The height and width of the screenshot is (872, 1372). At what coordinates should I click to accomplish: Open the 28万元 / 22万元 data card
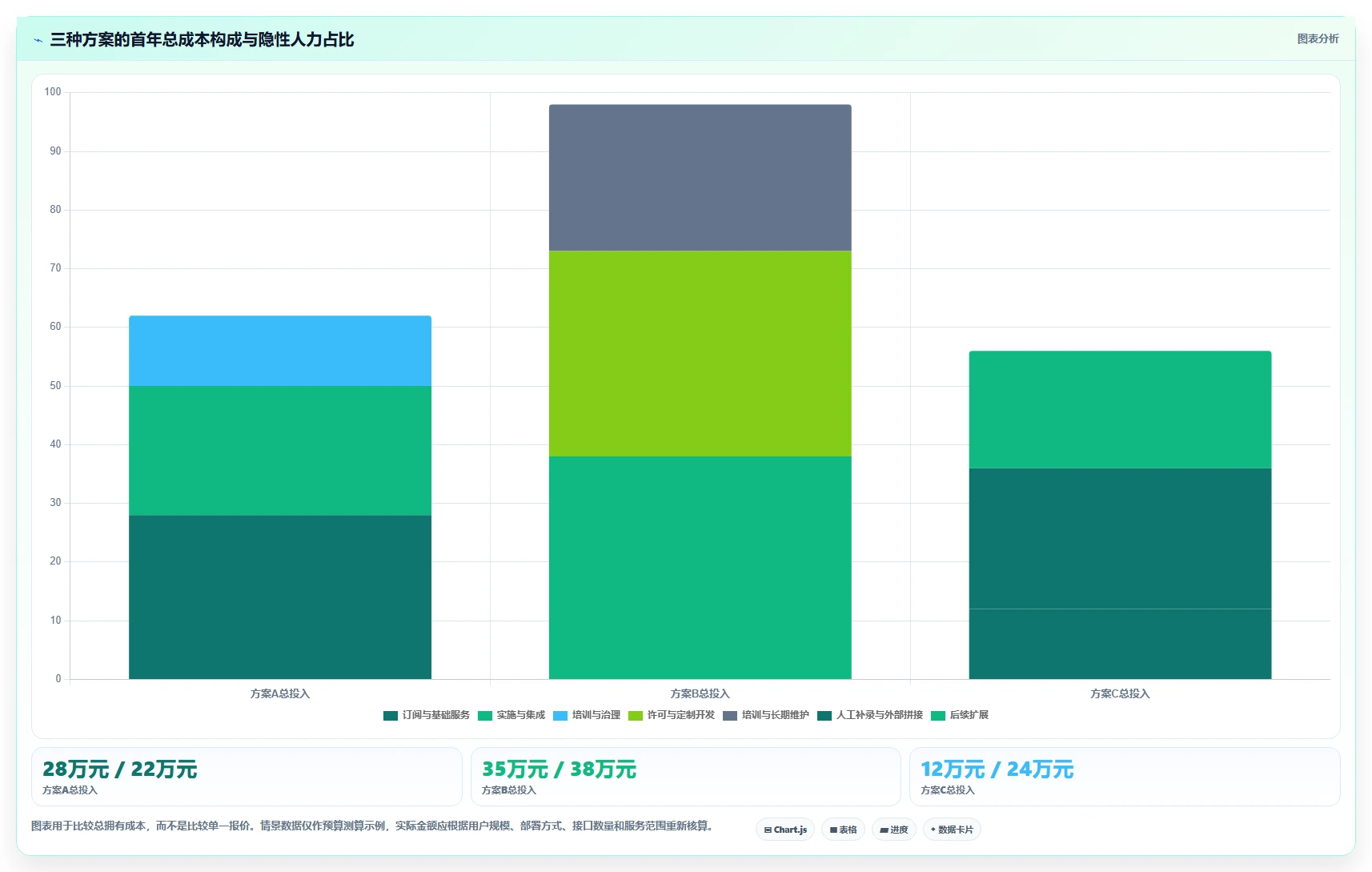[247, 777]
